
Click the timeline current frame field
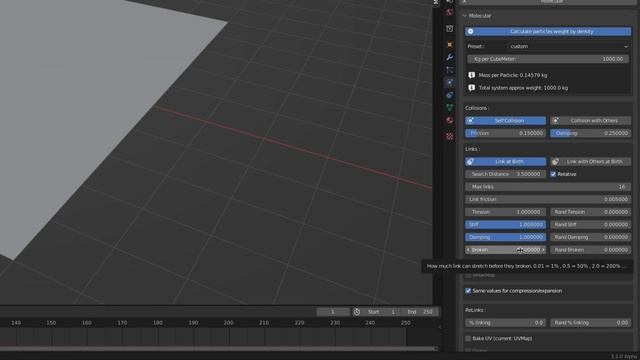pyautogui.click(x=333, y=312)
